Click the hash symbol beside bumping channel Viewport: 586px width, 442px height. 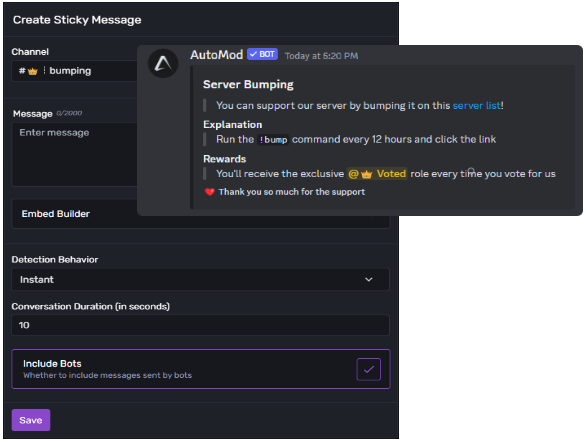point(22,71)
